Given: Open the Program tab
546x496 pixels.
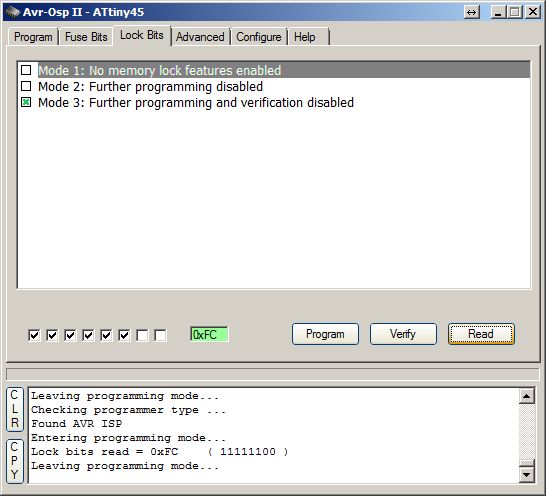Looking at the screenshot, I should click(x=33, y=37).
